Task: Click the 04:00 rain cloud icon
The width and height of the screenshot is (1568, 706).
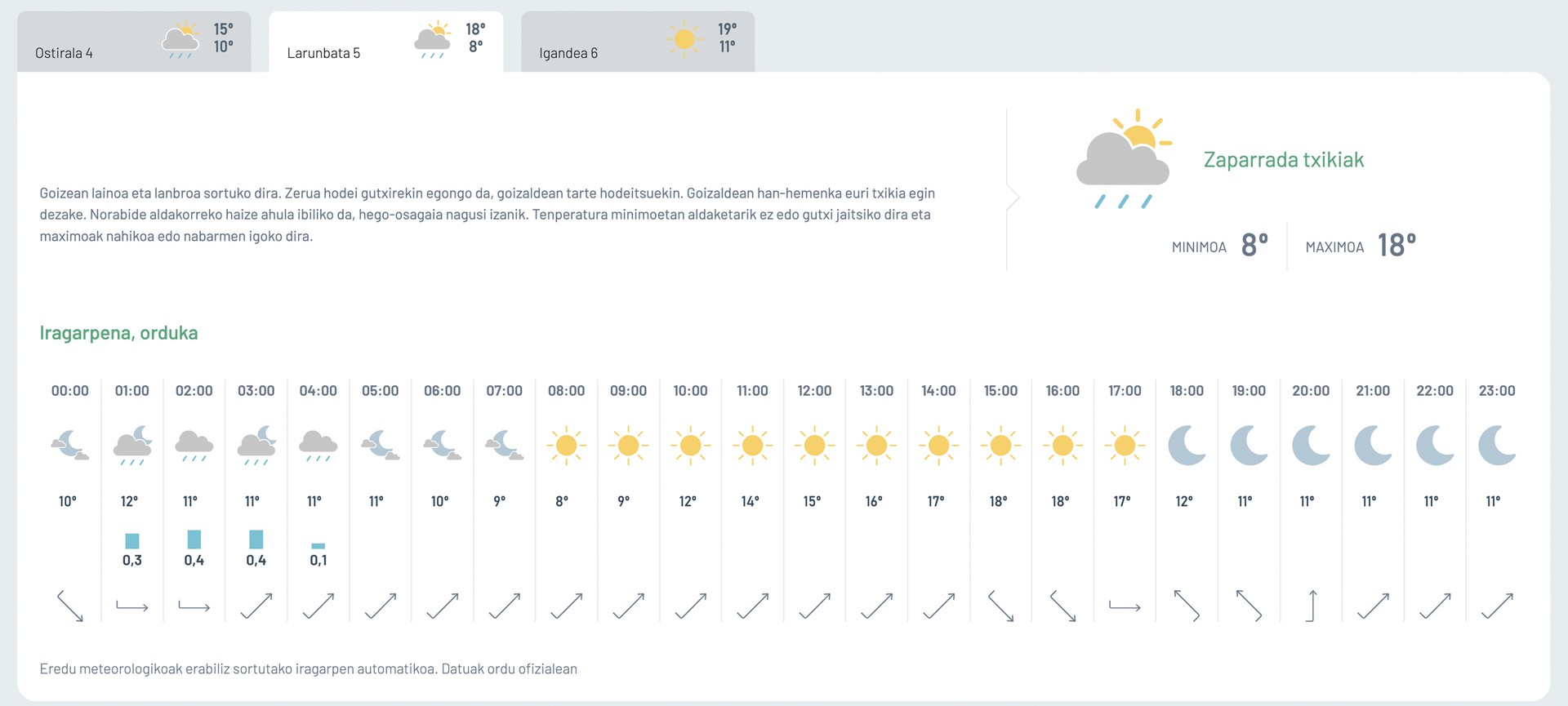Action: coord(318,446)
